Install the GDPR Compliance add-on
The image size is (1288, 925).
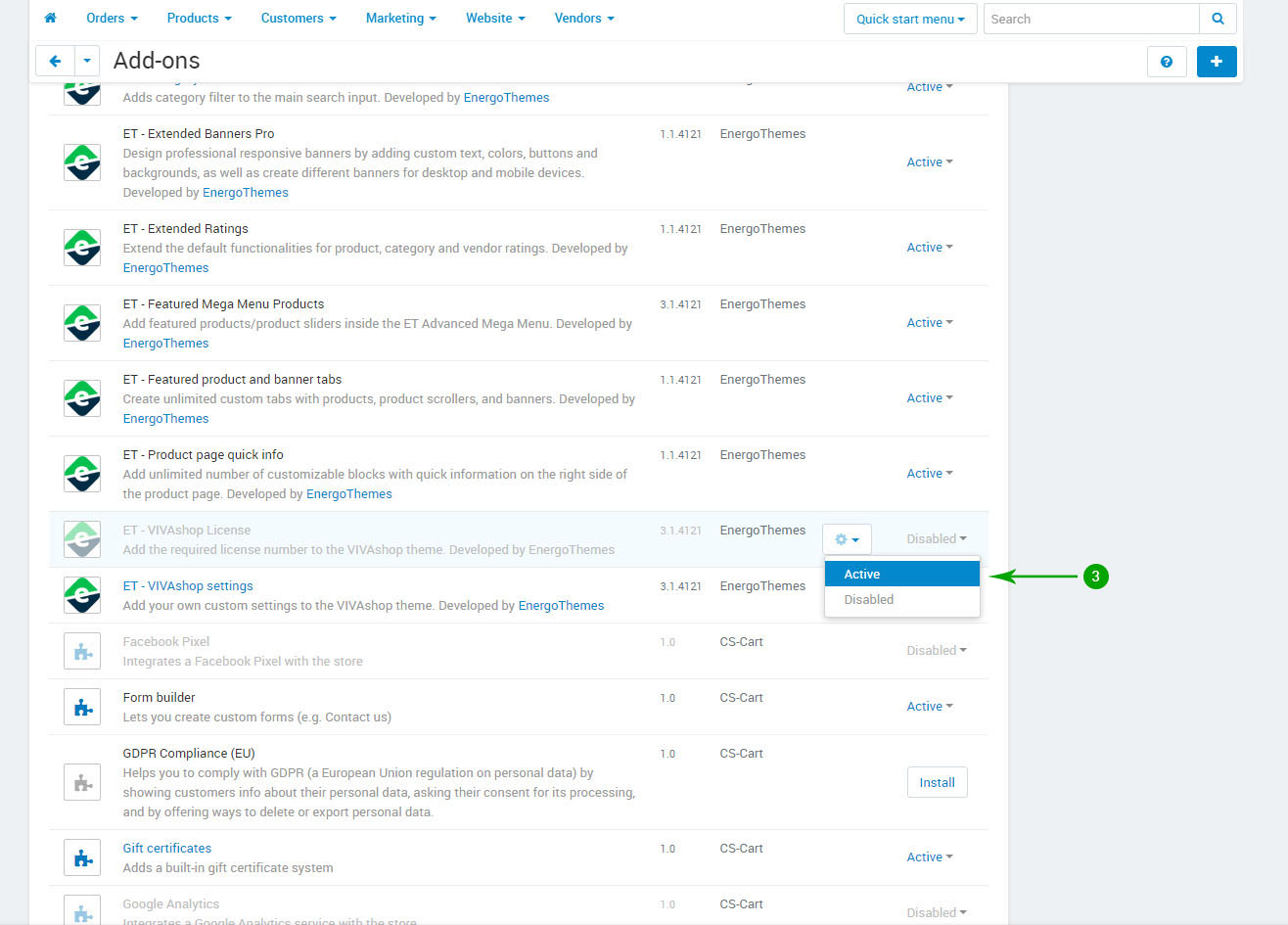(937, 782)
